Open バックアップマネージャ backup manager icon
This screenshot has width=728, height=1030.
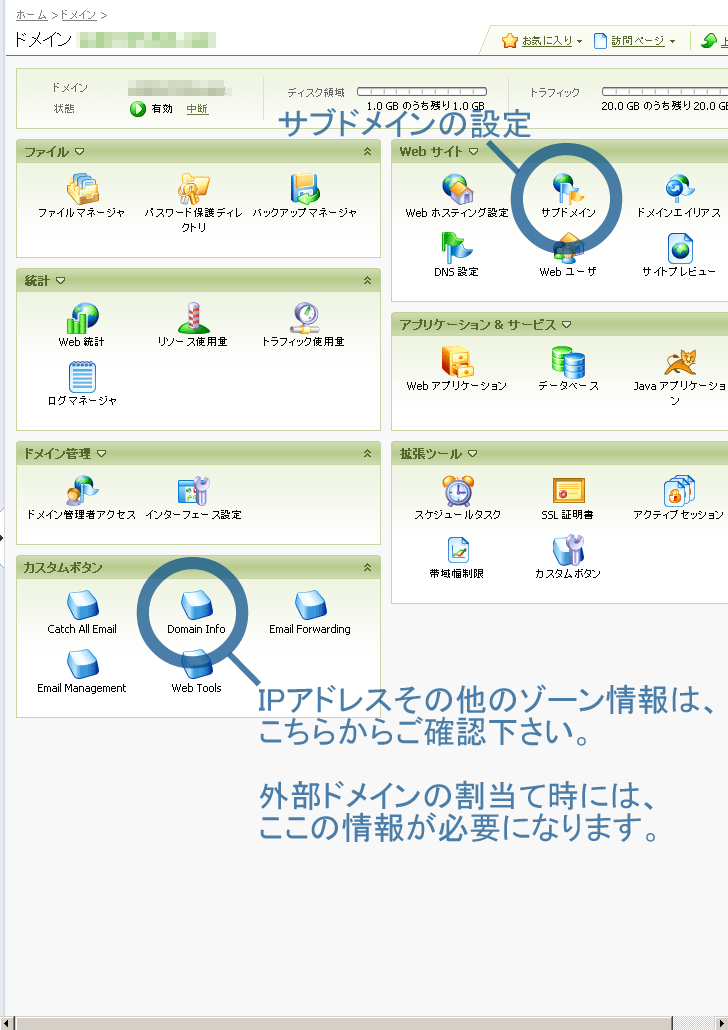tap(305, 189)
